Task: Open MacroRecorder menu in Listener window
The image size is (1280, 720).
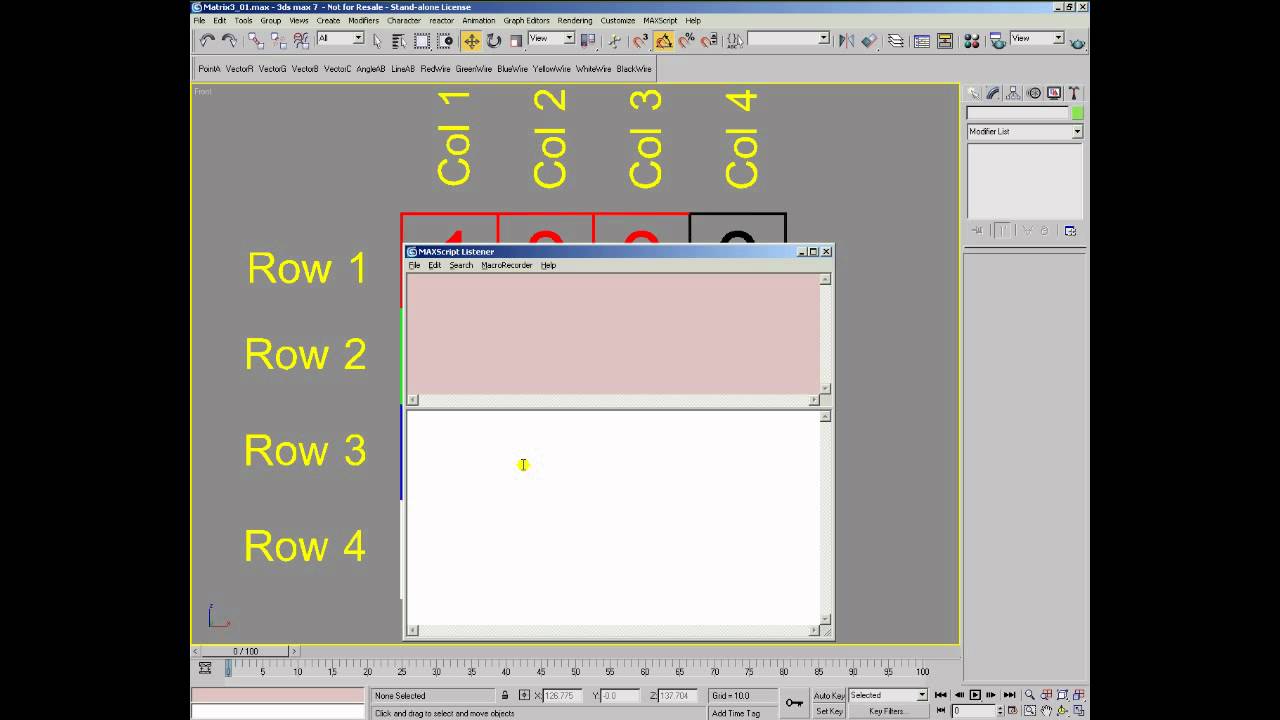Action: [507, 266]
